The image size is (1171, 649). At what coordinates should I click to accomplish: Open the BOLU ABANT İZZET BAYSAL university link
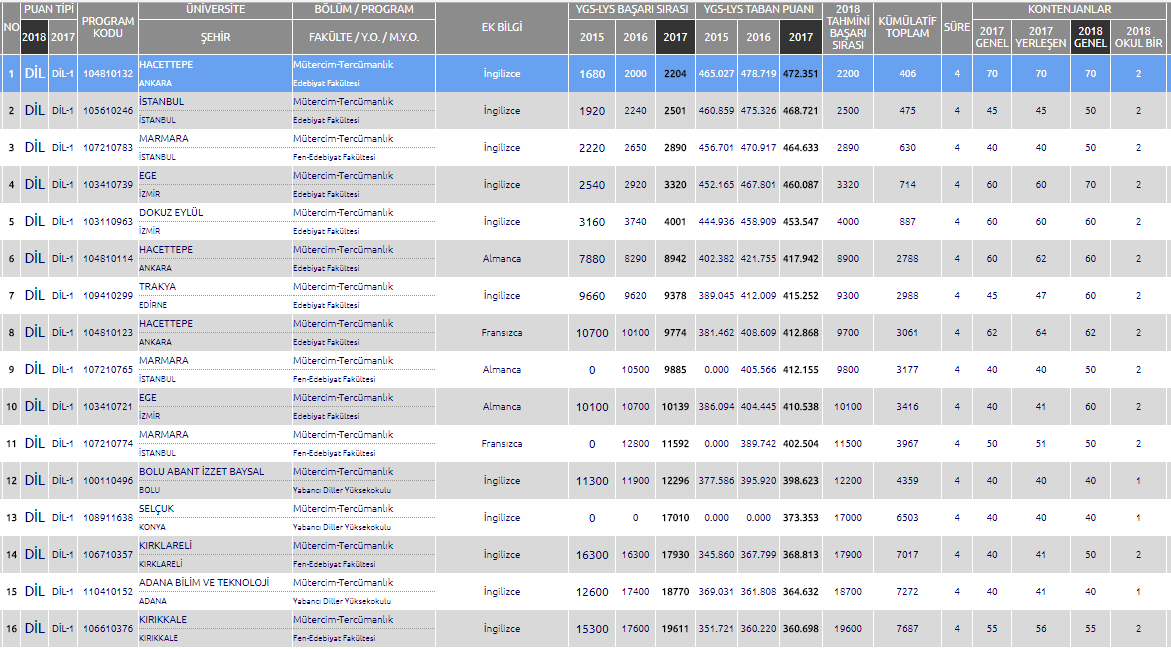(201, 472)
